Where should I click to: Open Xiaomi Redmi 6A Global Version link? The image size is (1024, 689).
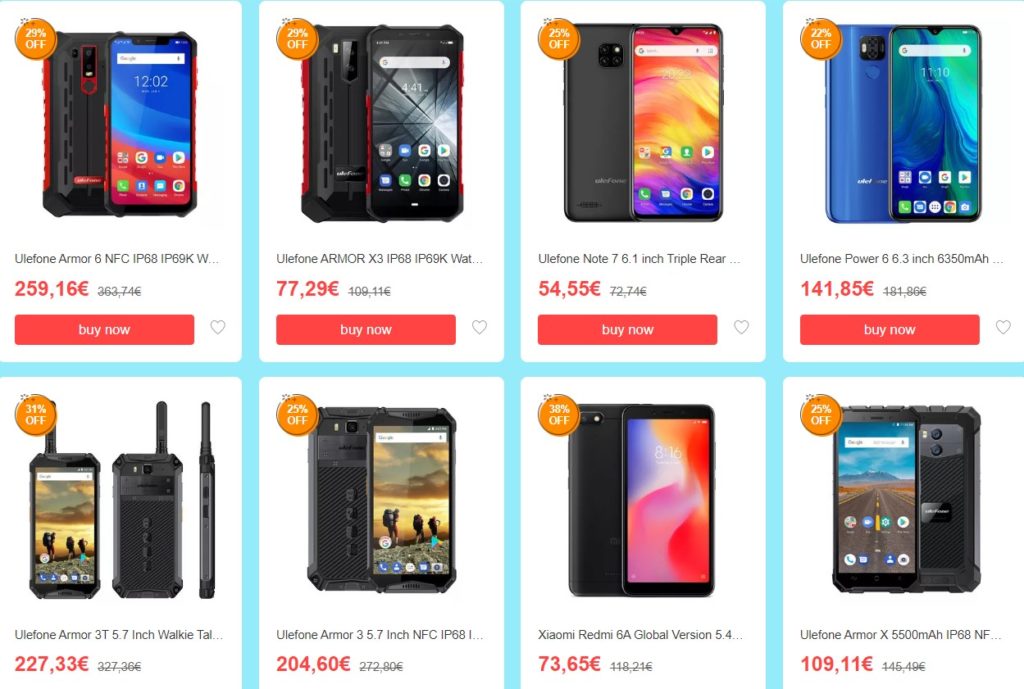pos(640,635)
